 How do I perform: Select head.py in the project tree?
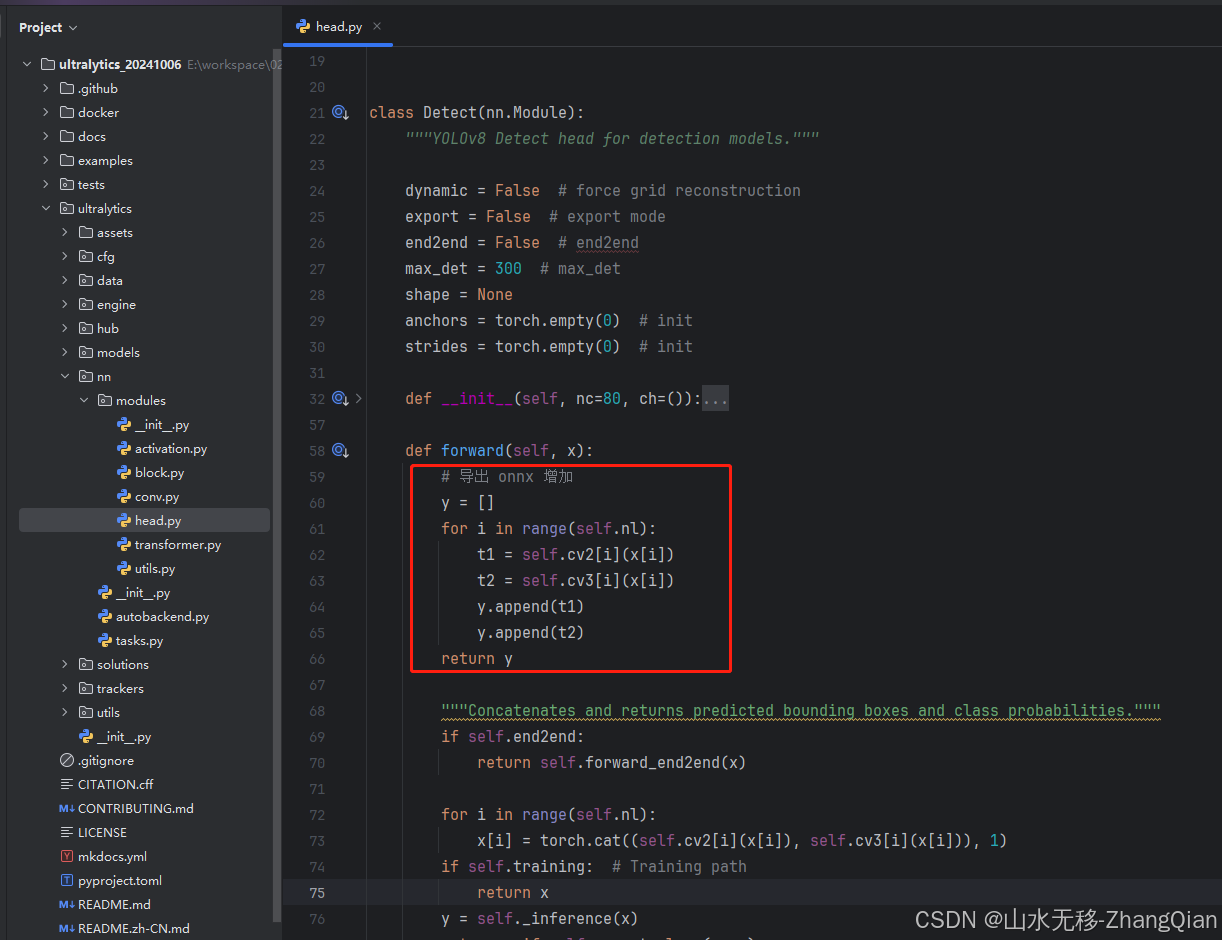[x=144, y=520]
